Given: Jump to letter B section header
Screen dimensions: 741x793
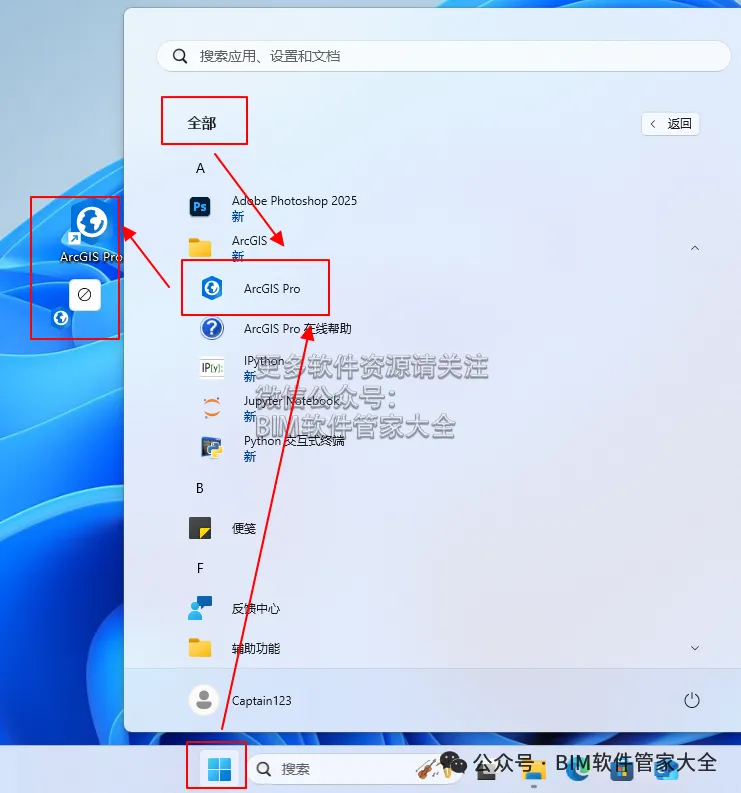Looking at the screenshot, I should coord(200,489).
